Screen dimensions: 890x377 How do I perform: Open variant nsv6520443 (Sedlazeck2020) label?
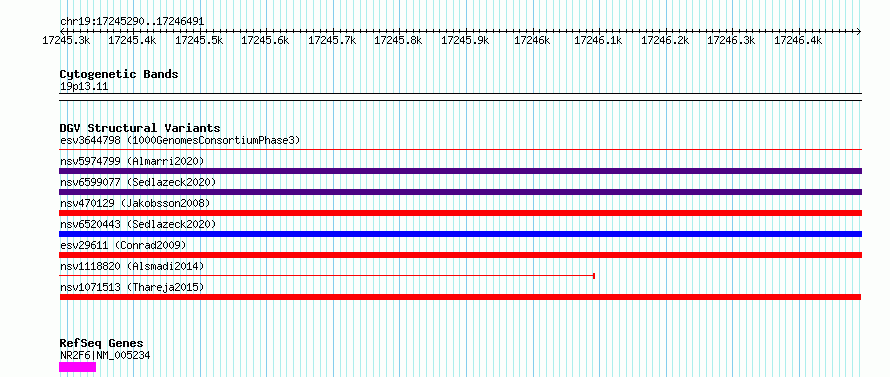(138, 224)
